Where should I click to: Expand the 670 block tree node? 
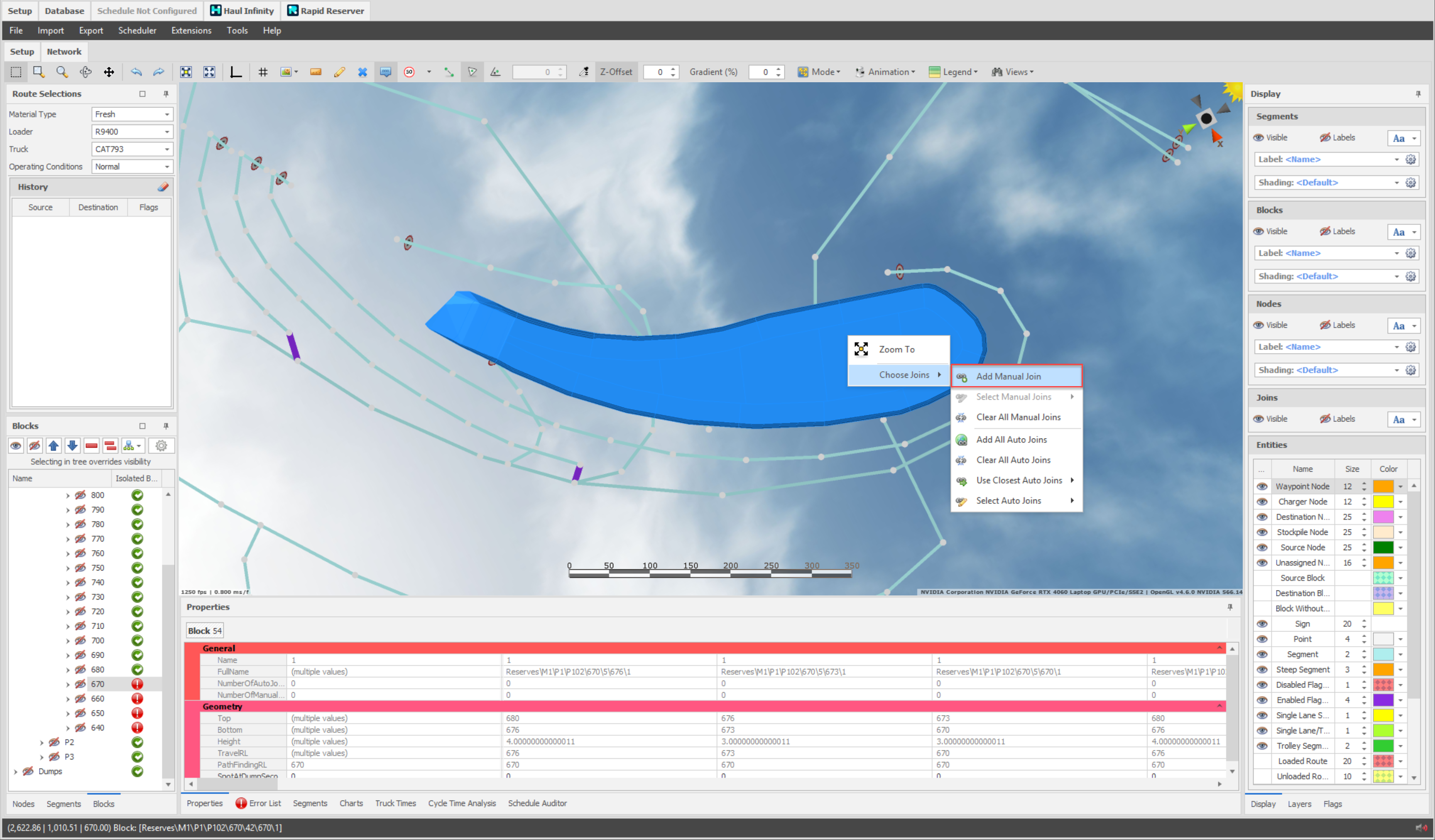click(x=68, y=685)
